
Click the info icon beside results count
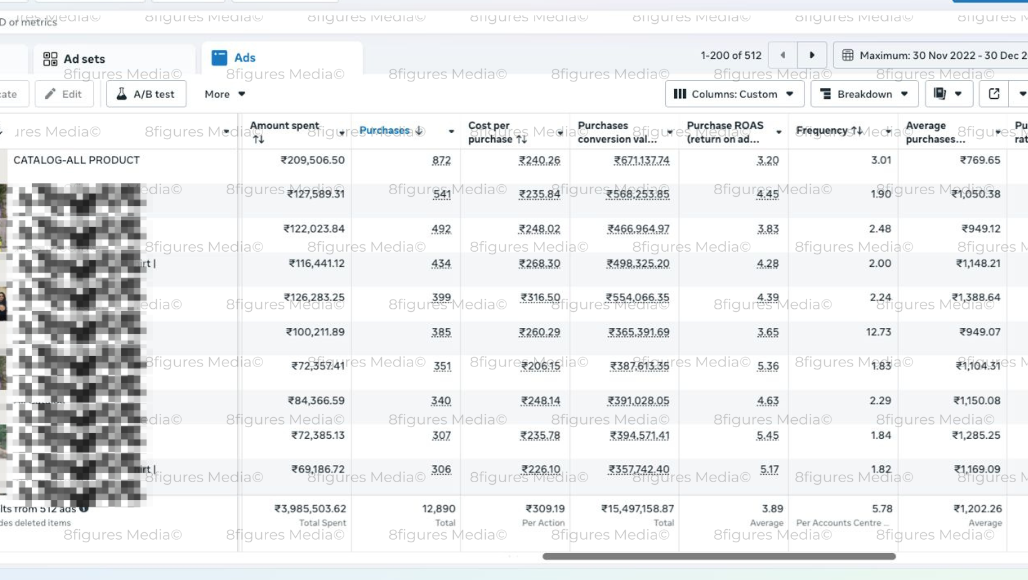tap(84, 508)
